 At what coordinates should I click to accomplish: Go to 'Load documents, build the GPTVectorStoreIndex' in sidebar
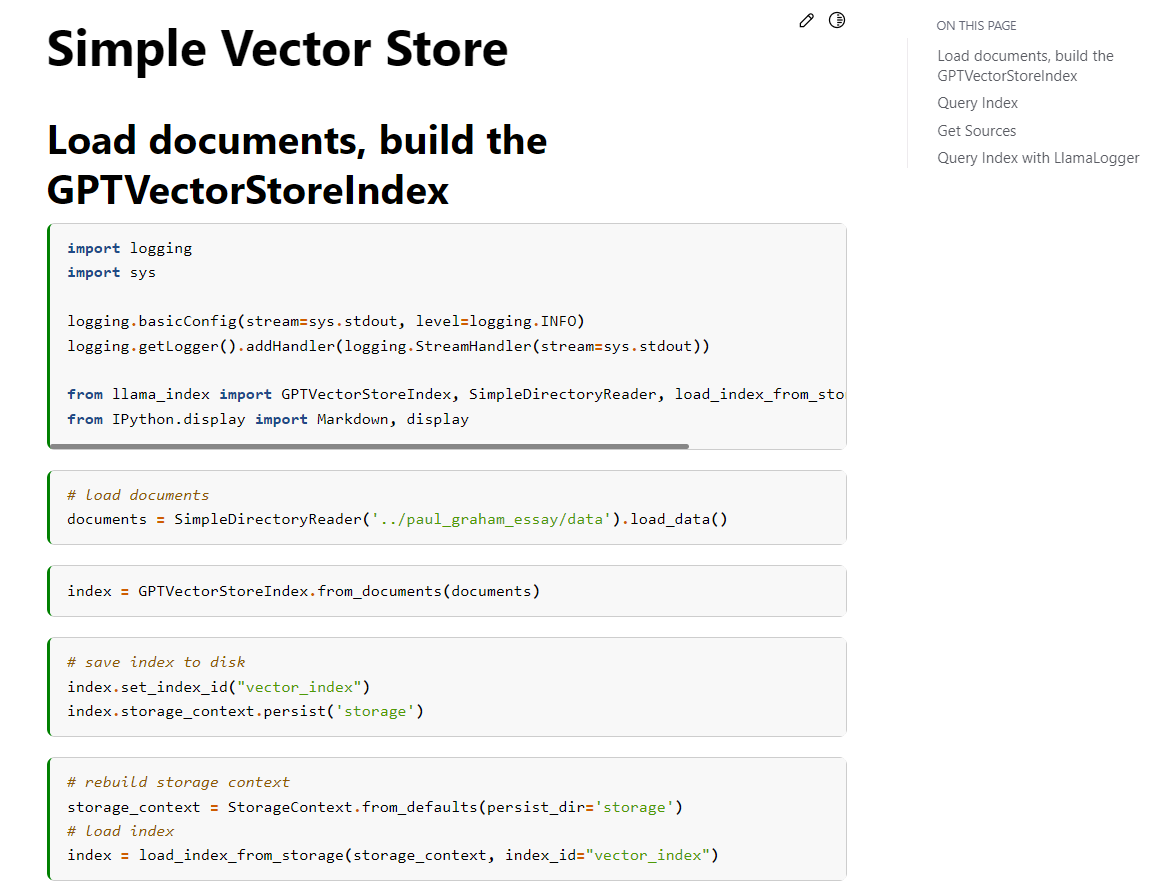click(1025, 66)
